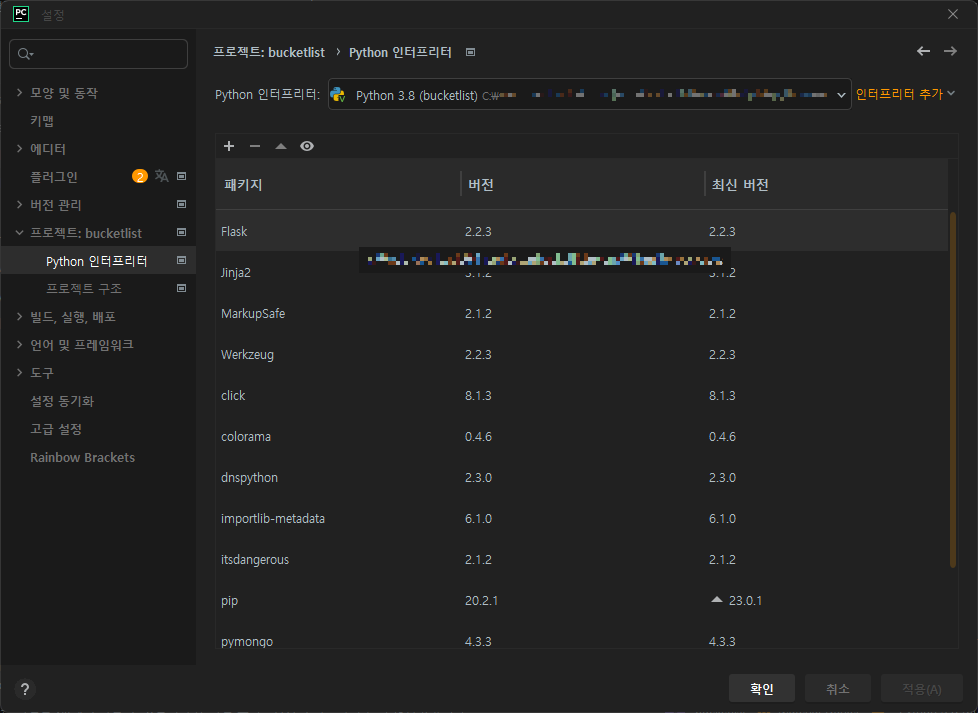Click the remove package minus icon
Image resolution: width=978 pixels, height=713 pixels.
coord(254,146)
